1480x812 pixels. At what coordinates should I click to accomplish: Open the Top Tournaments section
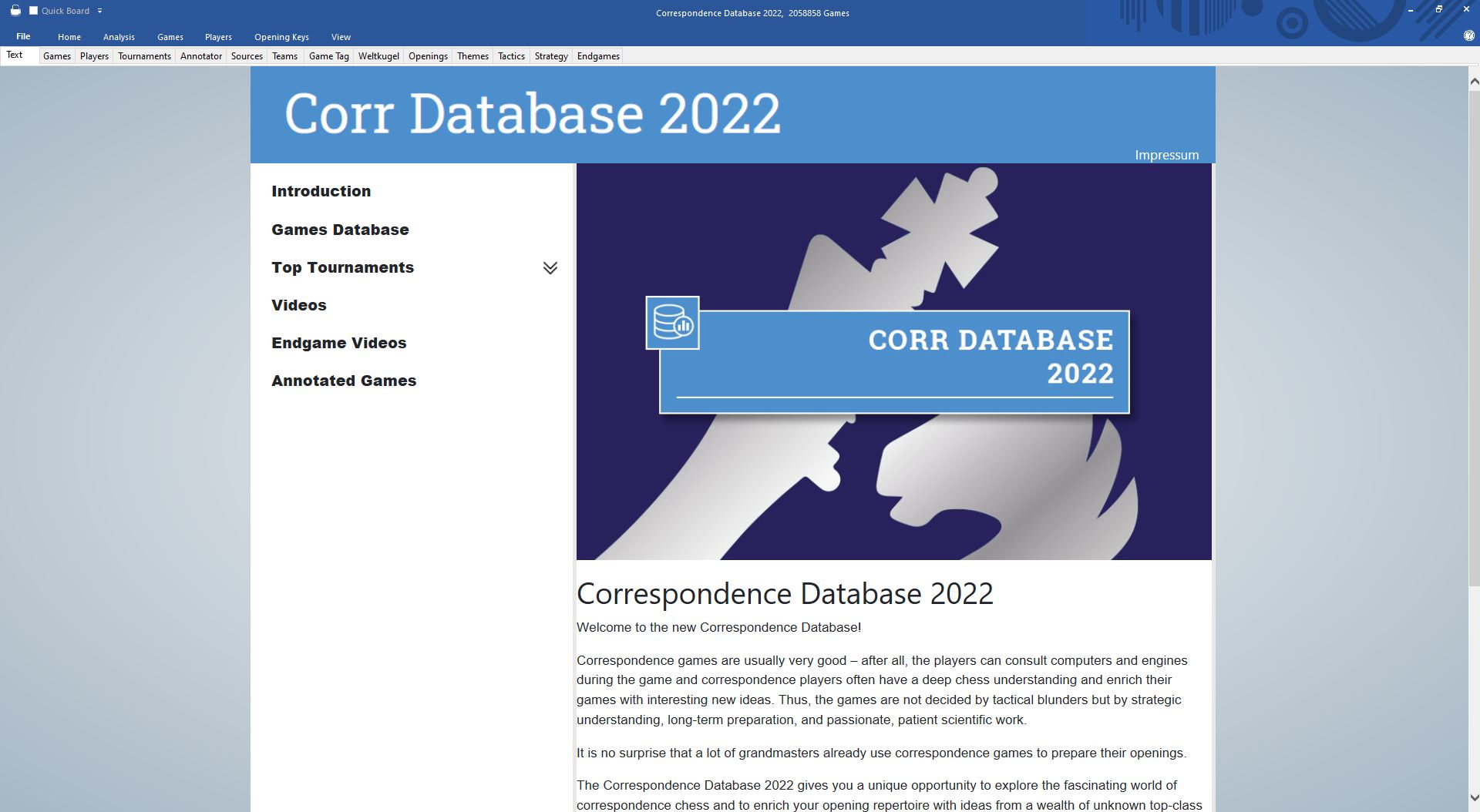tap(342, 267)
